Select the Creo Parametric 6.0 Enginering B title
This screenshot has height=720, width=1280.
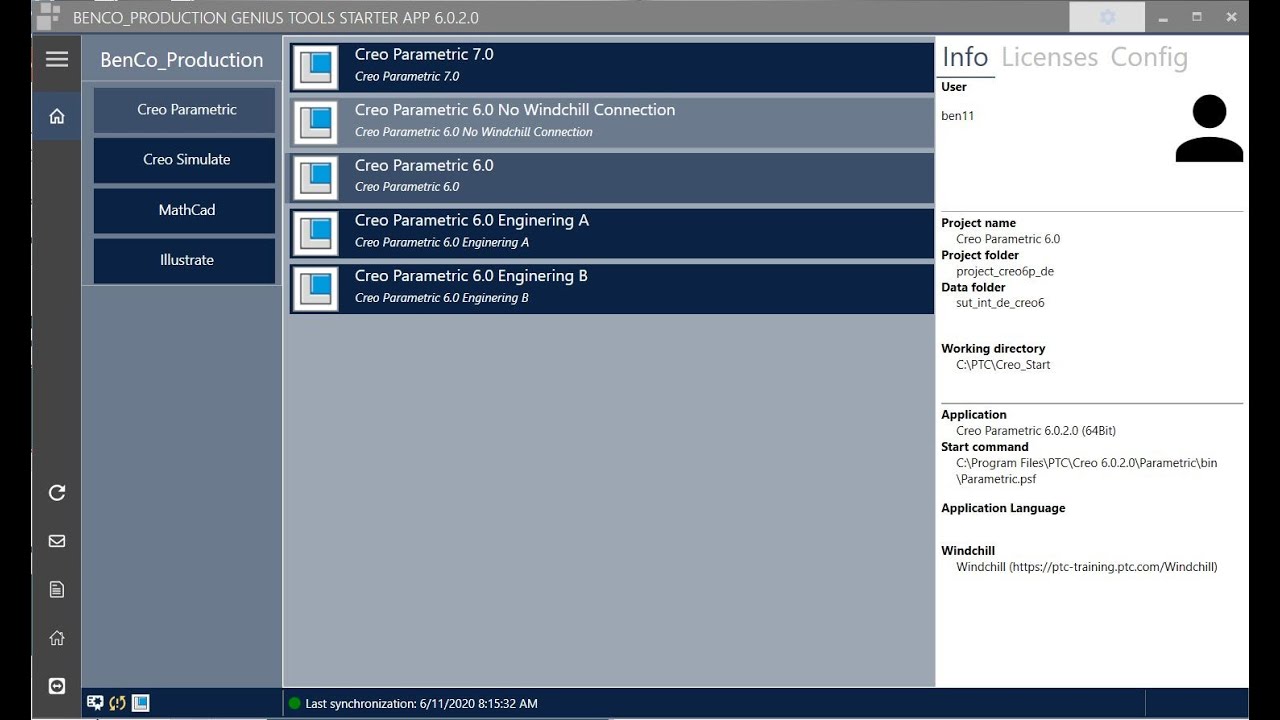click(x=471, y=275)
